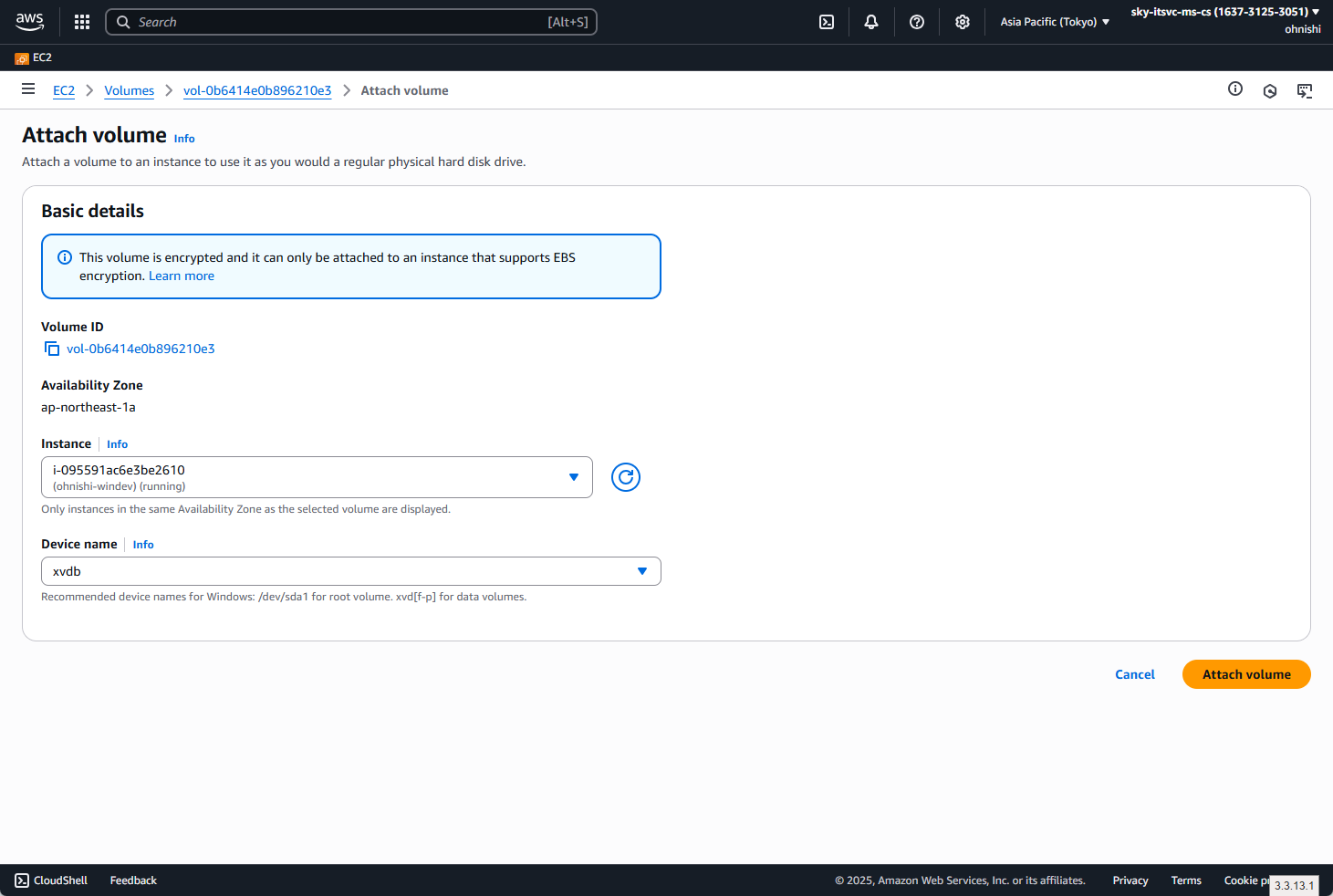The height and width of the screenshot is (896, 1333).
Task: Open the notifications bell
Action: click(x=871, y=22)
